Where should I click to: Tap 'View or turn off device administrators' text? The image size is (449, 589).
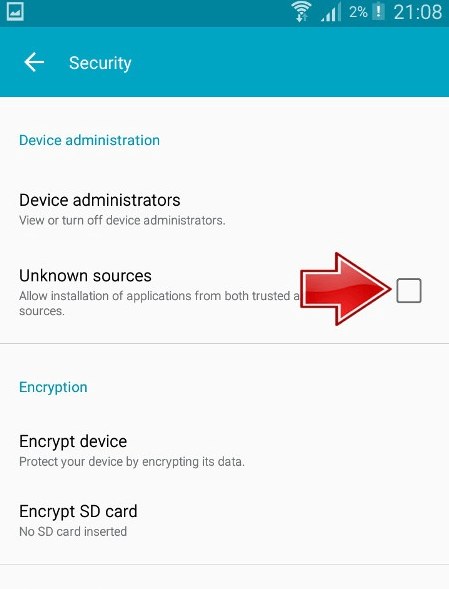[x=122, y=220]
